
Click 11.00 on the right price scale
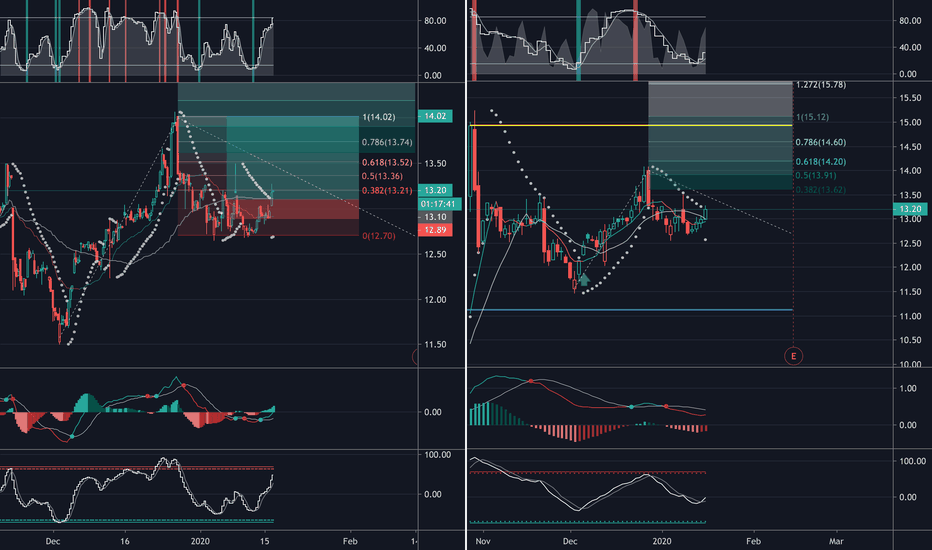[x=910, y=316]
